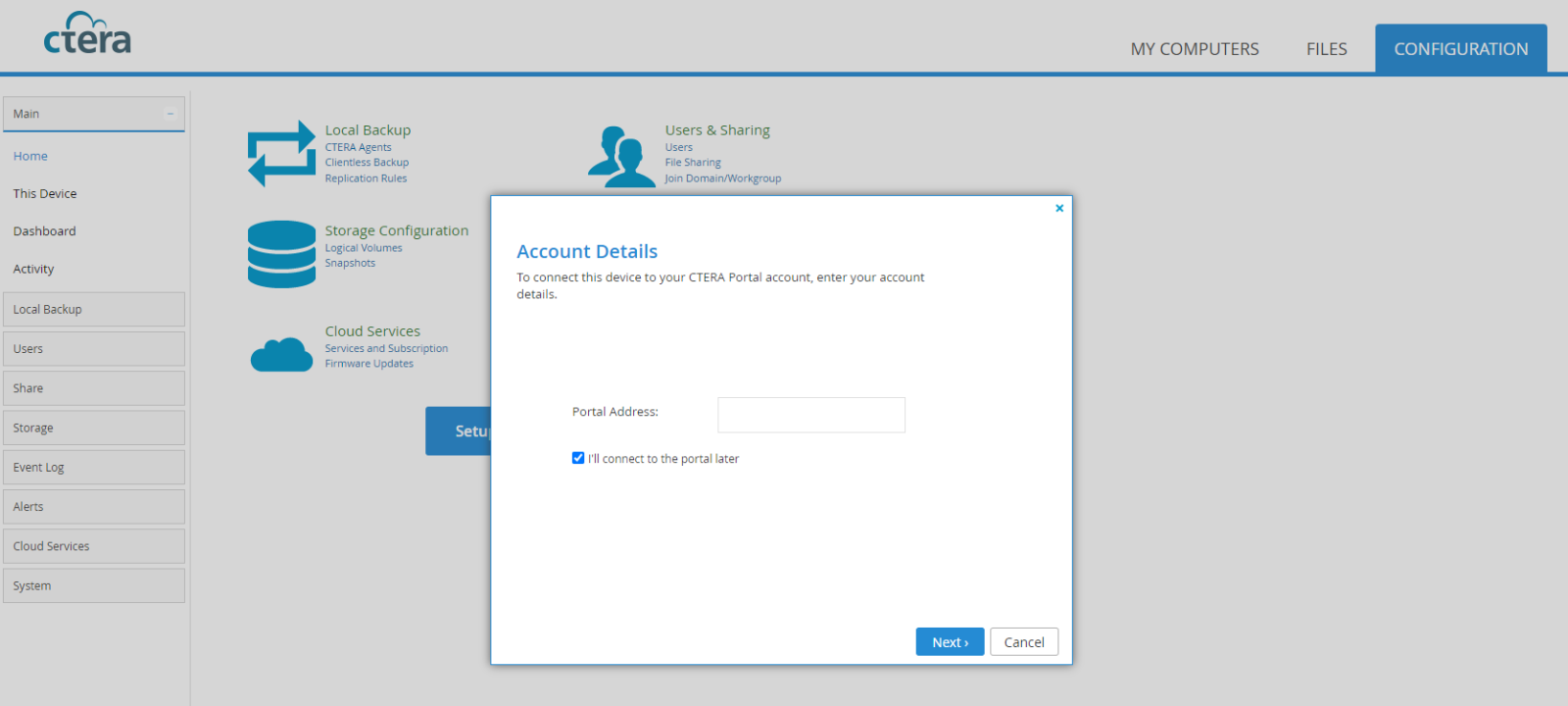Open the MY COMPUTERS tab
Image resolution: width=1568 pixels, height=706 pixels.
click(x=1195, y=49)
